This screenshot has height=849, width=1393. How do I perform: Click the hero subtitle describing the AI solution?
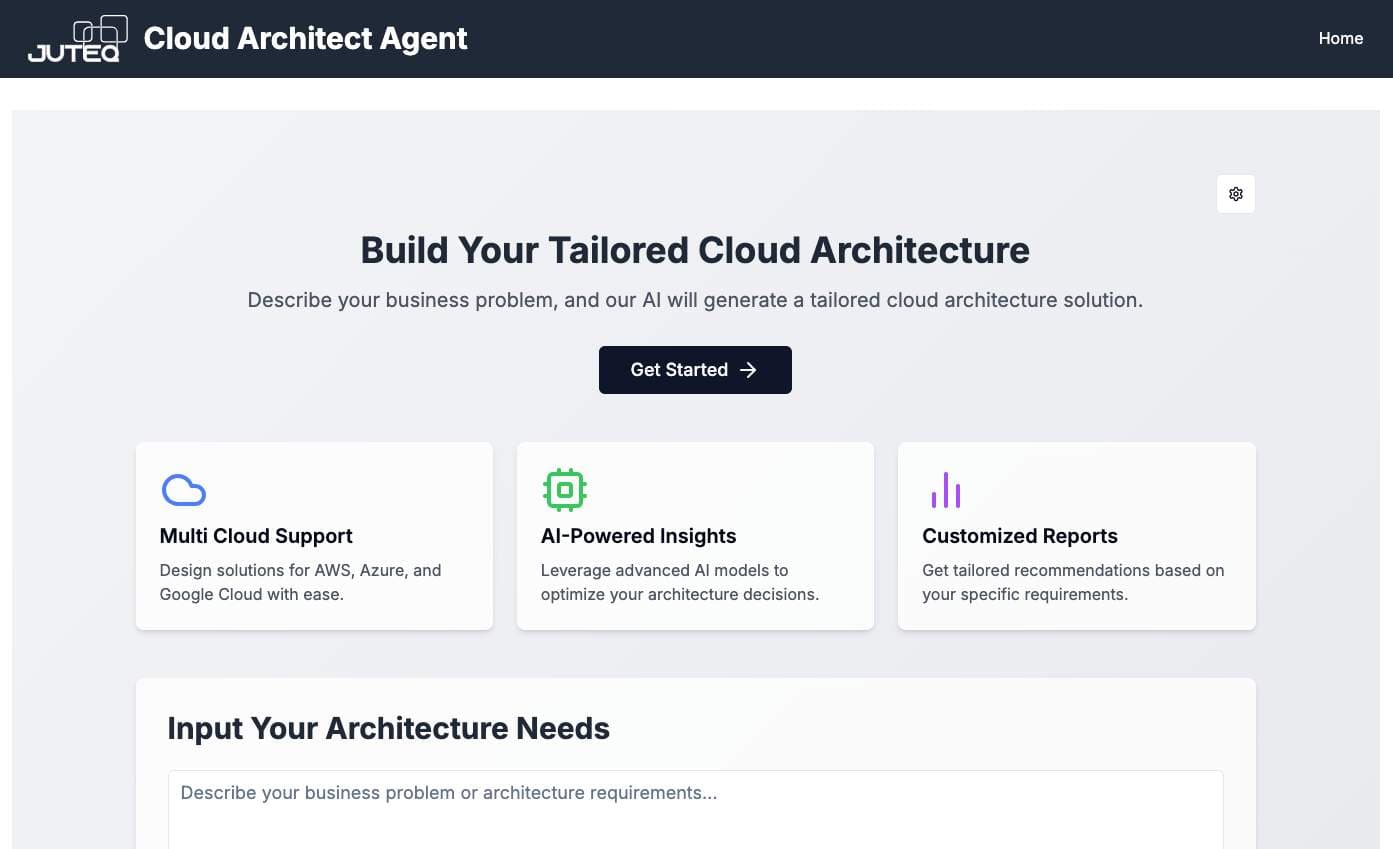(695, 300)
